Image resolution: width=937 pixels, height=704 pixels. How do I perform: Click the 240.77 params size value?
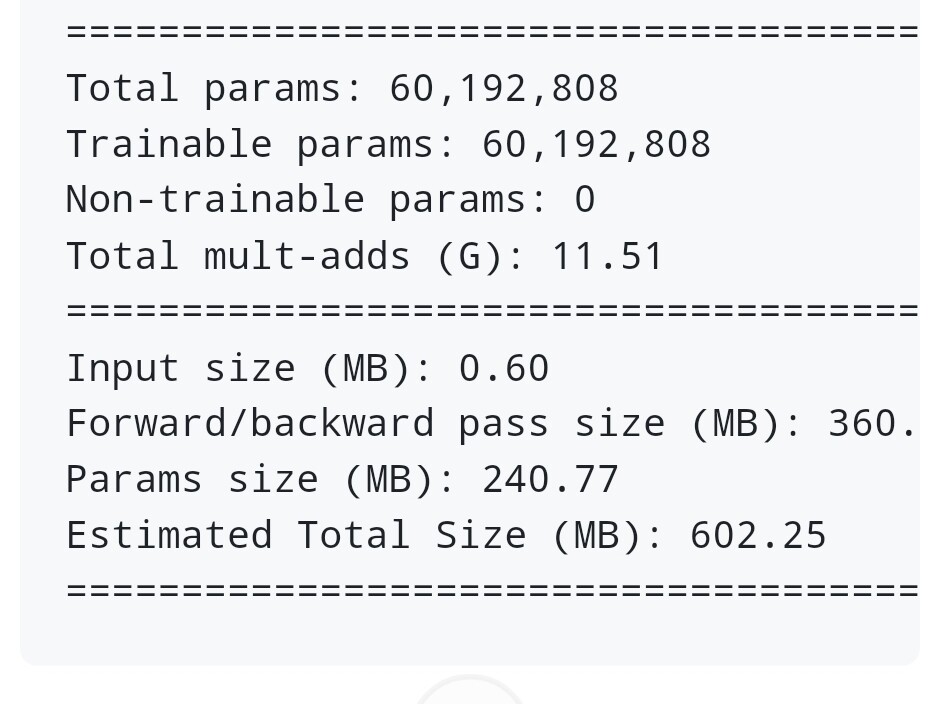click(550, 479)
